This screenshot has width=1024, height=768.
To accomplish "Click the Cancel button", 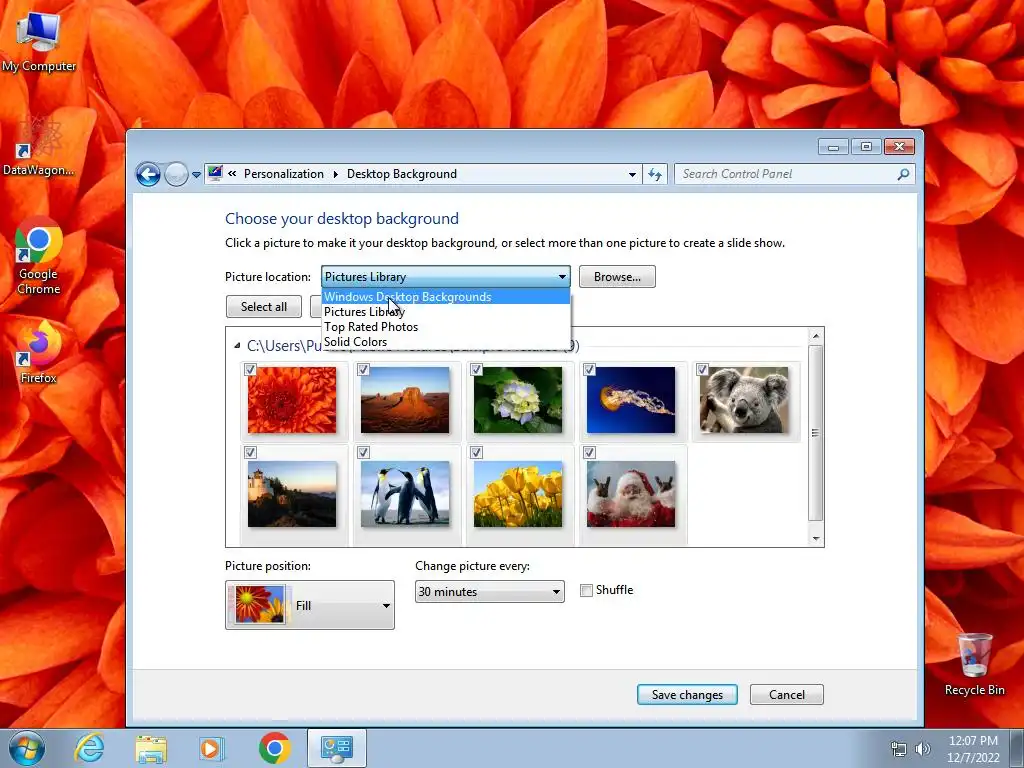I will (x=786, y=695).
